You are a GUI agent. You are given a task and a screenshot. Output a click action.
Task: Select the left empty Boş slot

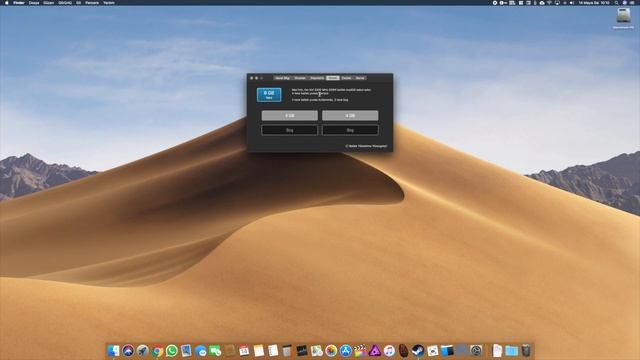pyautogui.click(x=290, y=130)
